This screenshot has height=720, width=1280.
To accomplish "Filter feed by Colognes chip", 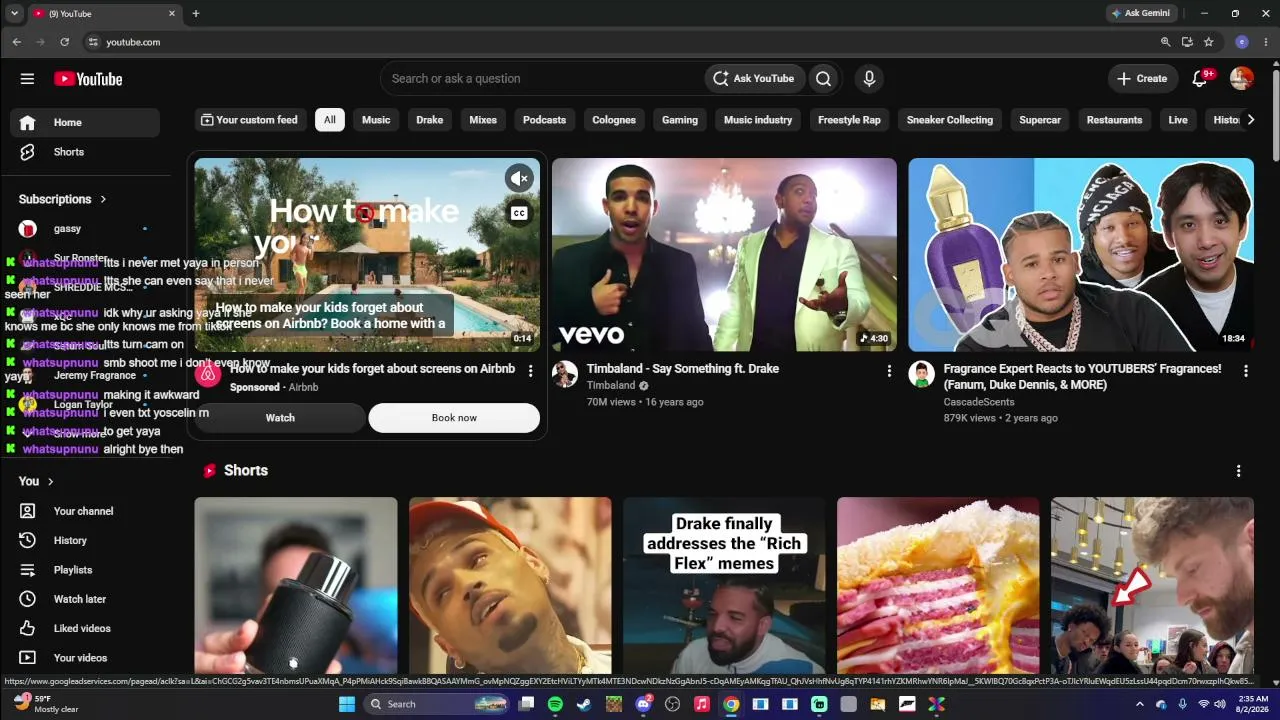I will [614, 120].
